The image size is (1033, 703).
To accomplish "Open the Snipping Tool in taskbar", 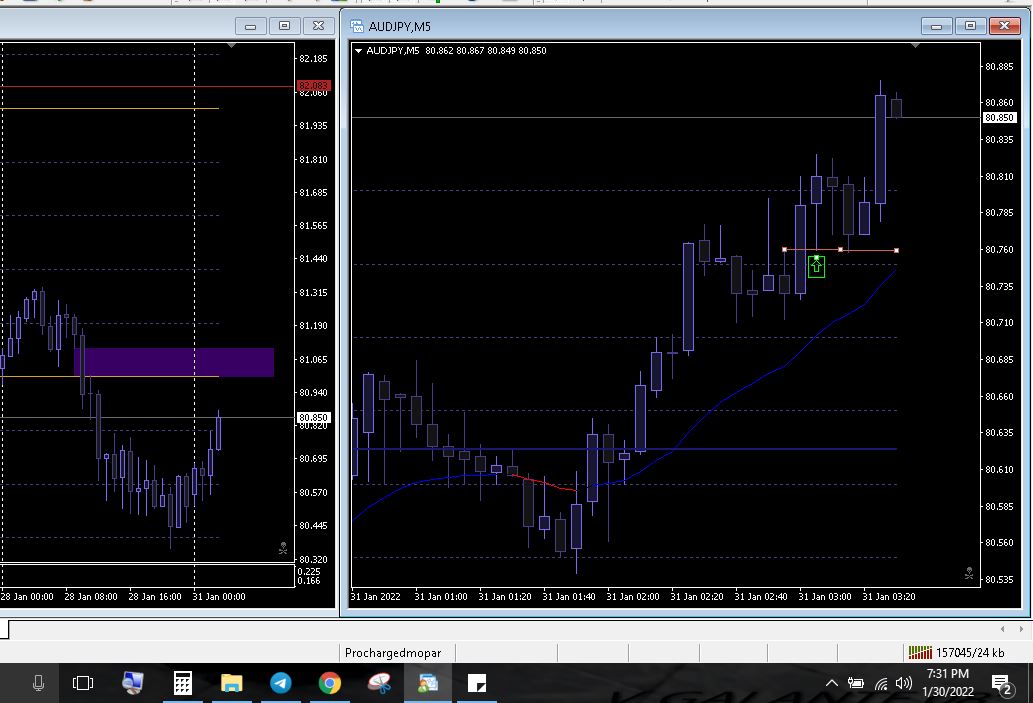I will coord(379,683).
